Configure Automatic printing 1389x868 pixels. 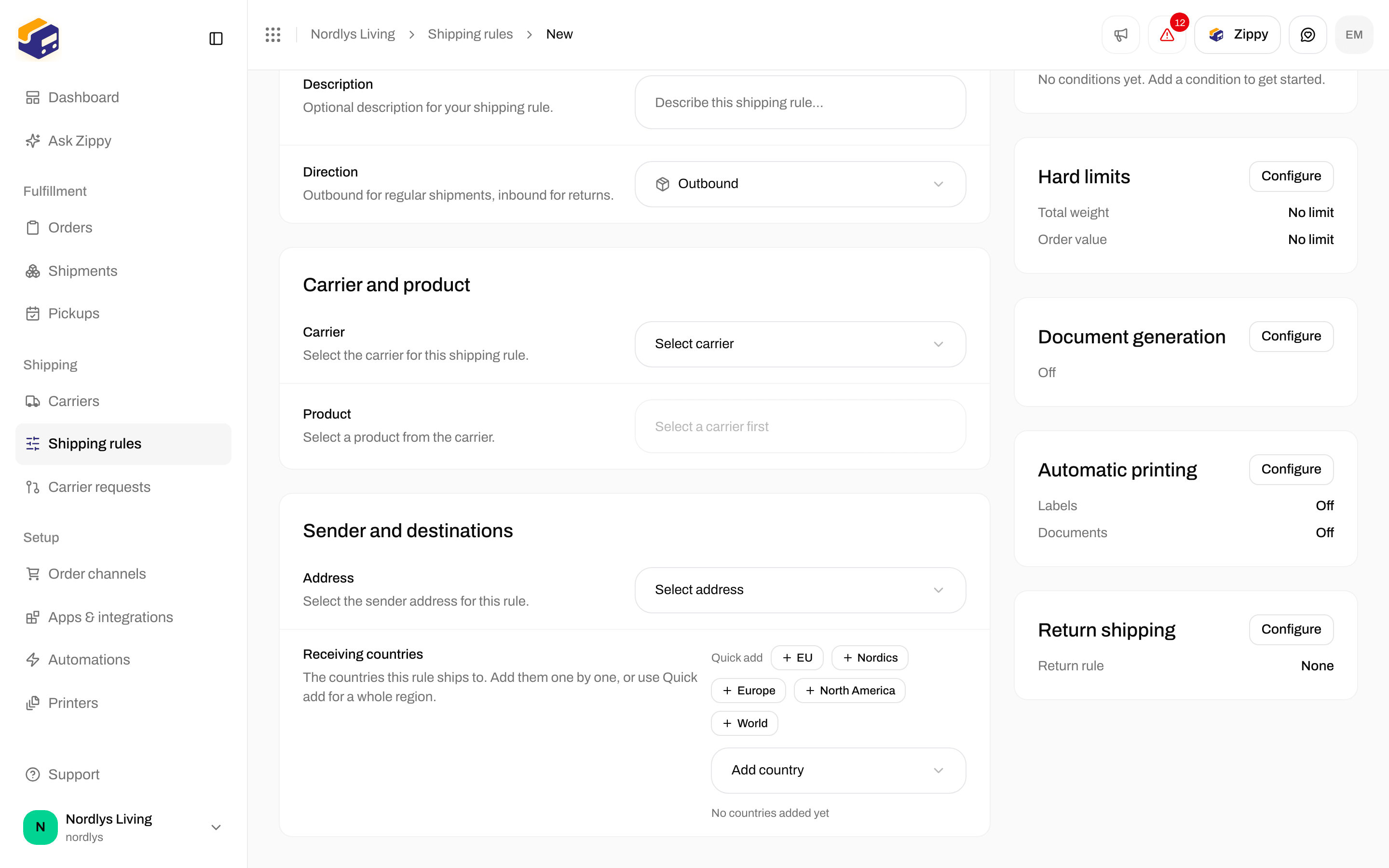click(1291, 470)
